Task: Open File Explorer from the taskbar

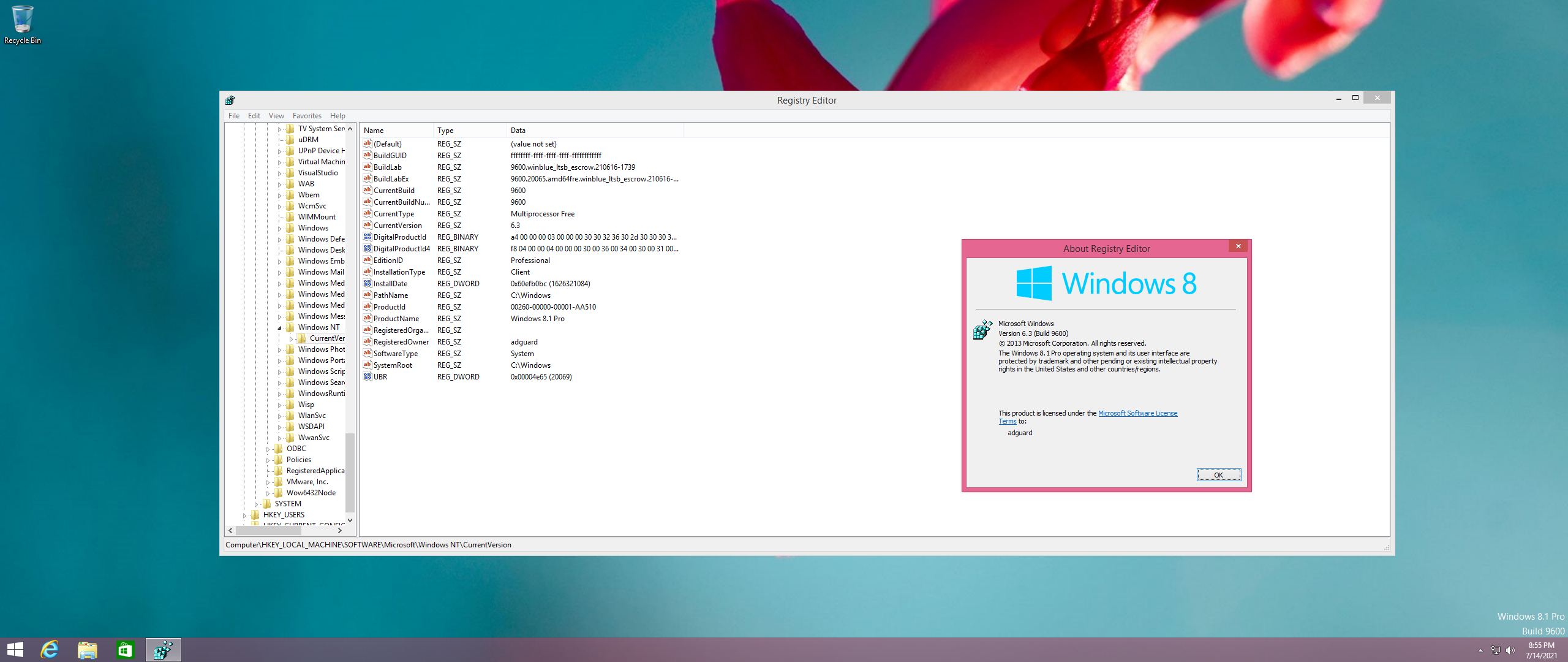Action: (x=88, y=650)
